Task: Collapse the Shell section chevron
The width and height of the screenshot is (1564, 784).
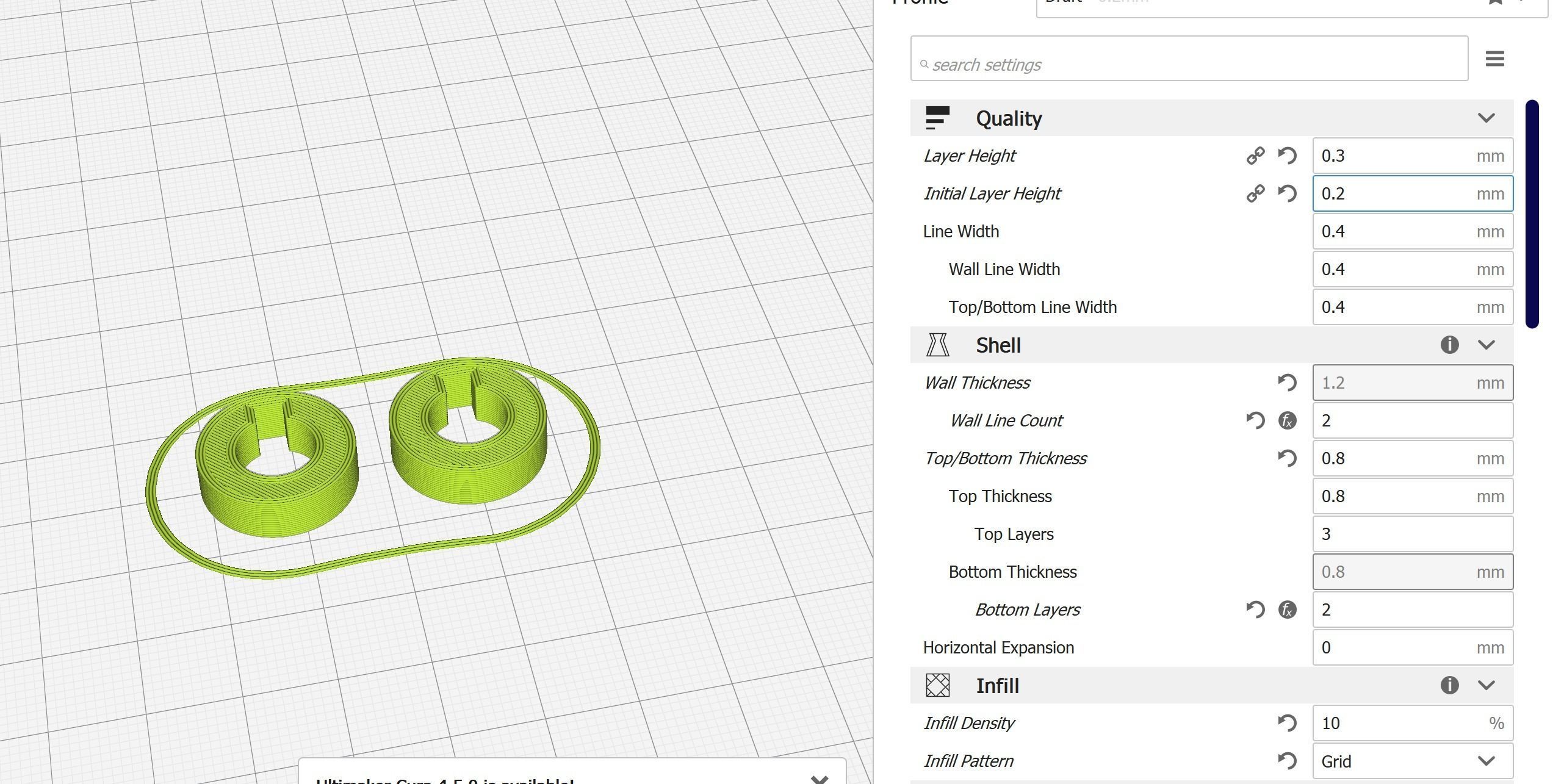Action: (x=1487, y=345)
